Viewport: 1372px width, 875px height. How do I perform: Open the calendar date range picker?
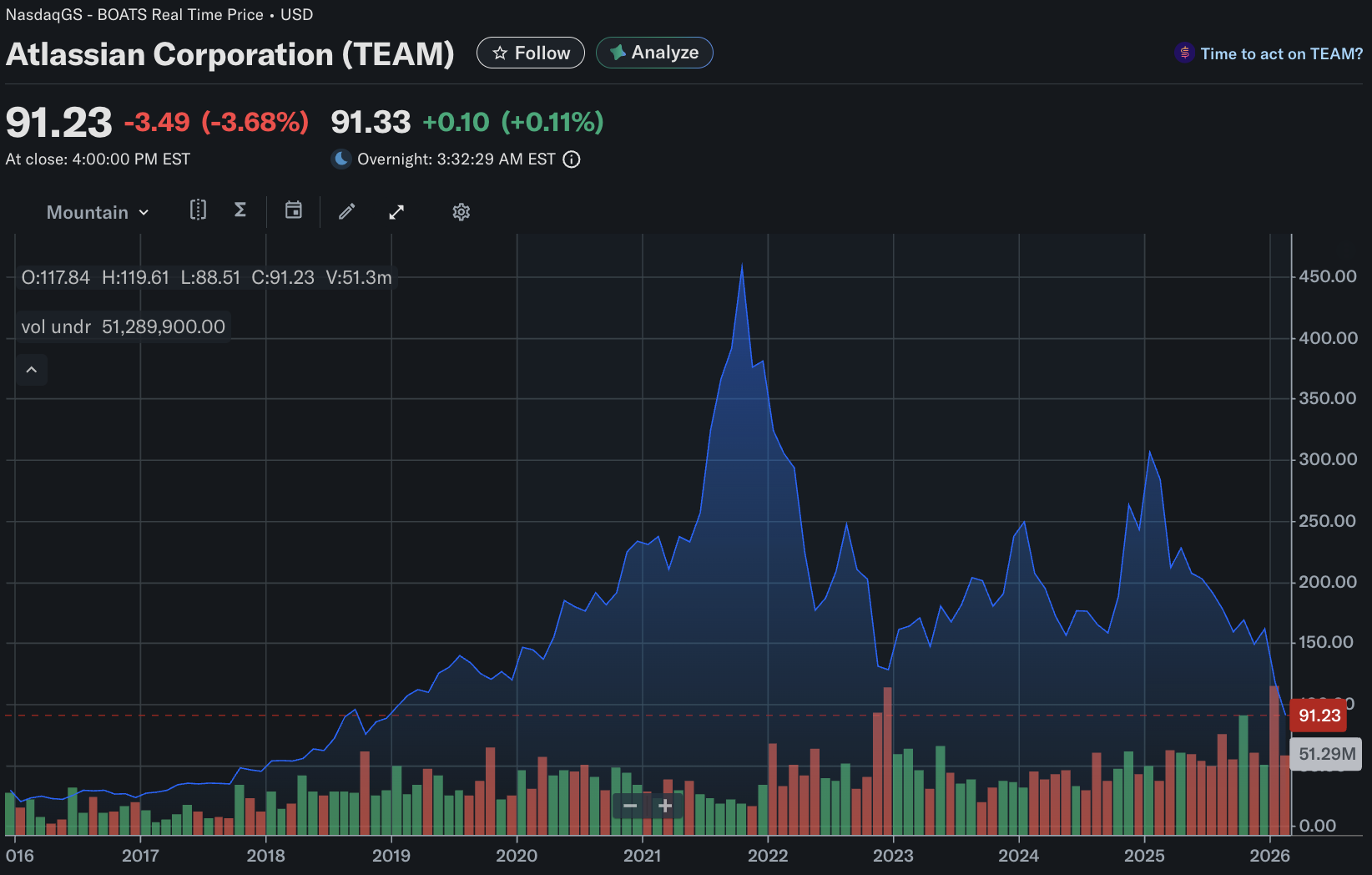tap(293, 210)
